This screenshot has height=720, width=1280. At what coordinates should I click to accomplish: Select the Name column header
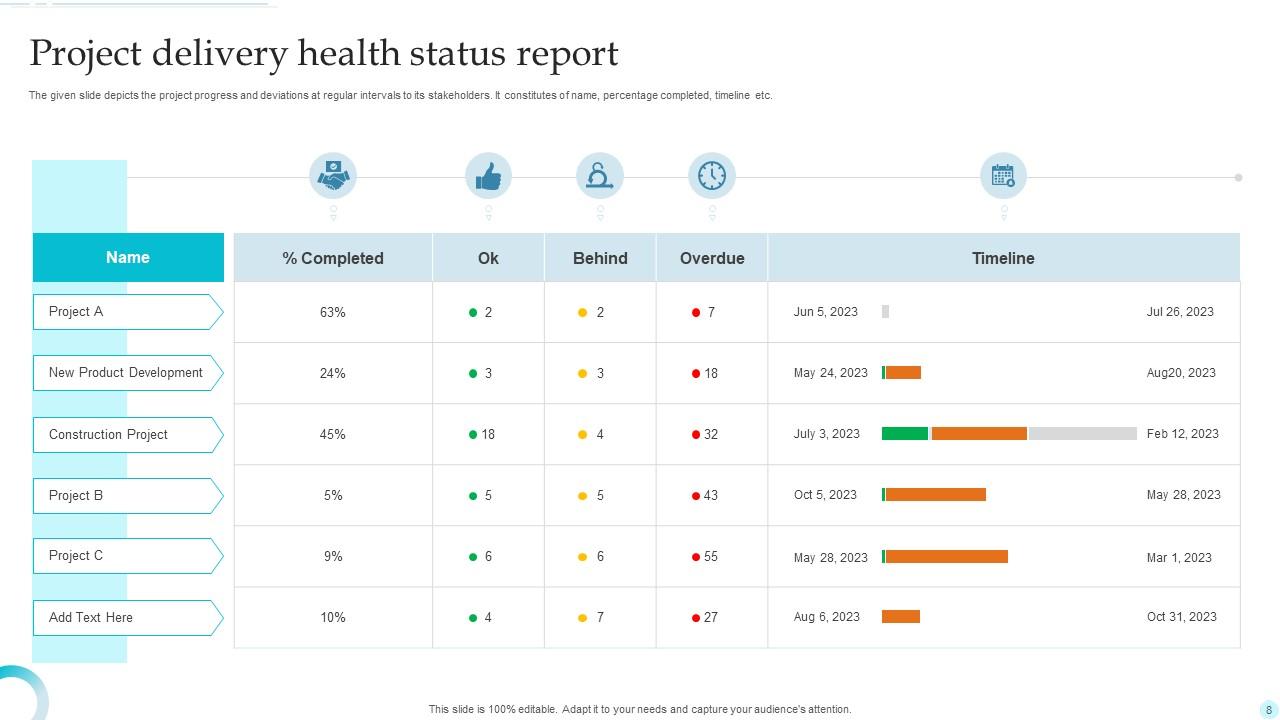[128, 258]
